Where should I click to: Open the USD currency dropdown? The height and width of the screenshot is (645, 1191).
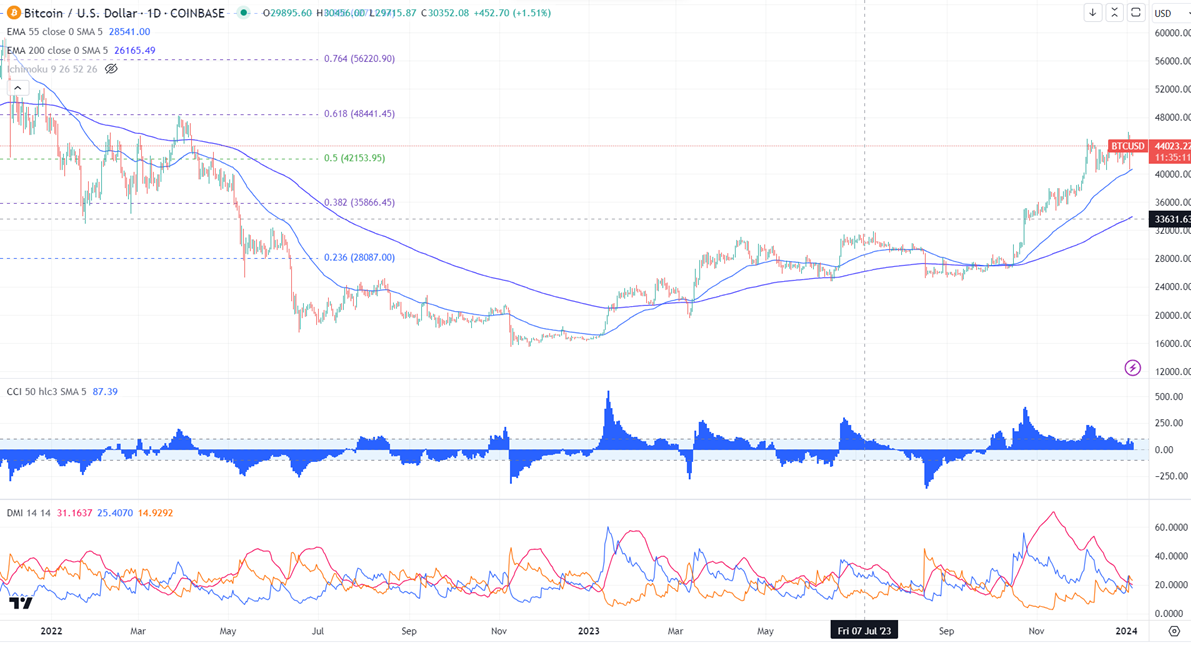[1170, 13]
